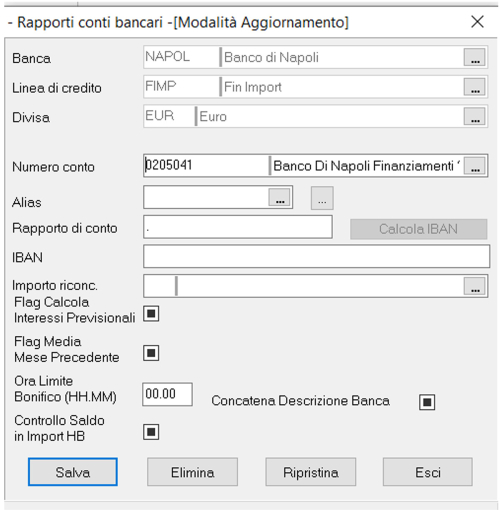
Task: Click standalone ellipsis button beside Alias field
Action: click(x=322, y=198)
